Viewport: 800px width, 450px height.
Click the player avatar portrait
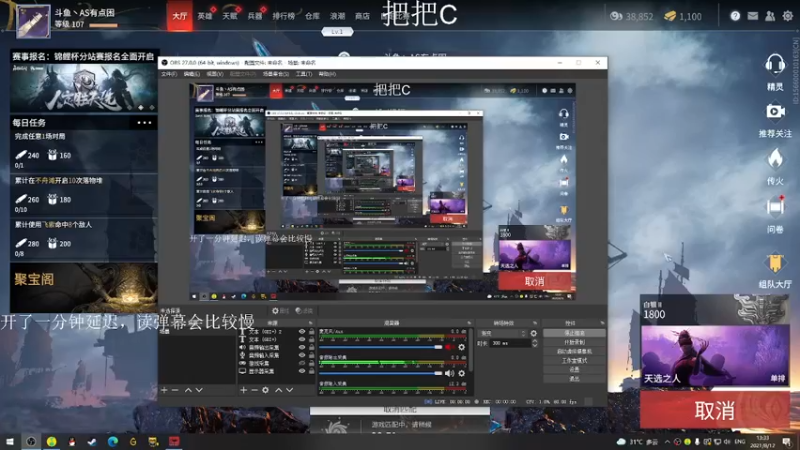[33, 21]
